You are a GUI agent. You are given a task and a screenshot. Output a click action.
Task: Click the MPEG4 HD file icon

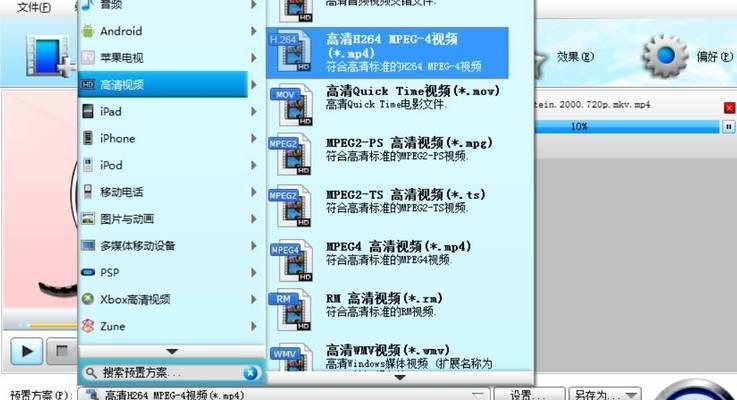click(291, 260)
